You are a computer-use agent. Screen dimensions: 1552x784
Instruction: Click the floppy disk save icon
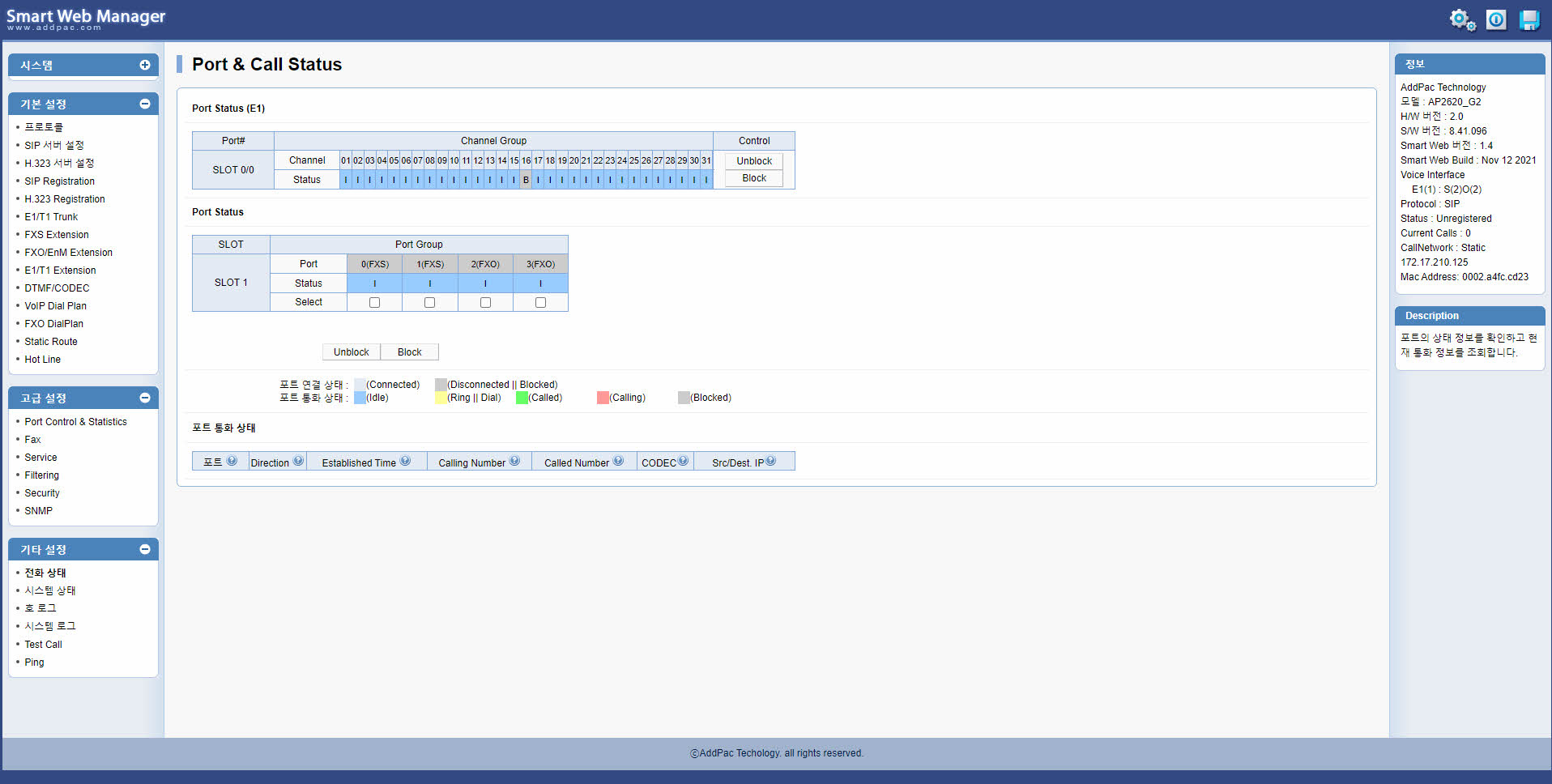point(1529,20)
